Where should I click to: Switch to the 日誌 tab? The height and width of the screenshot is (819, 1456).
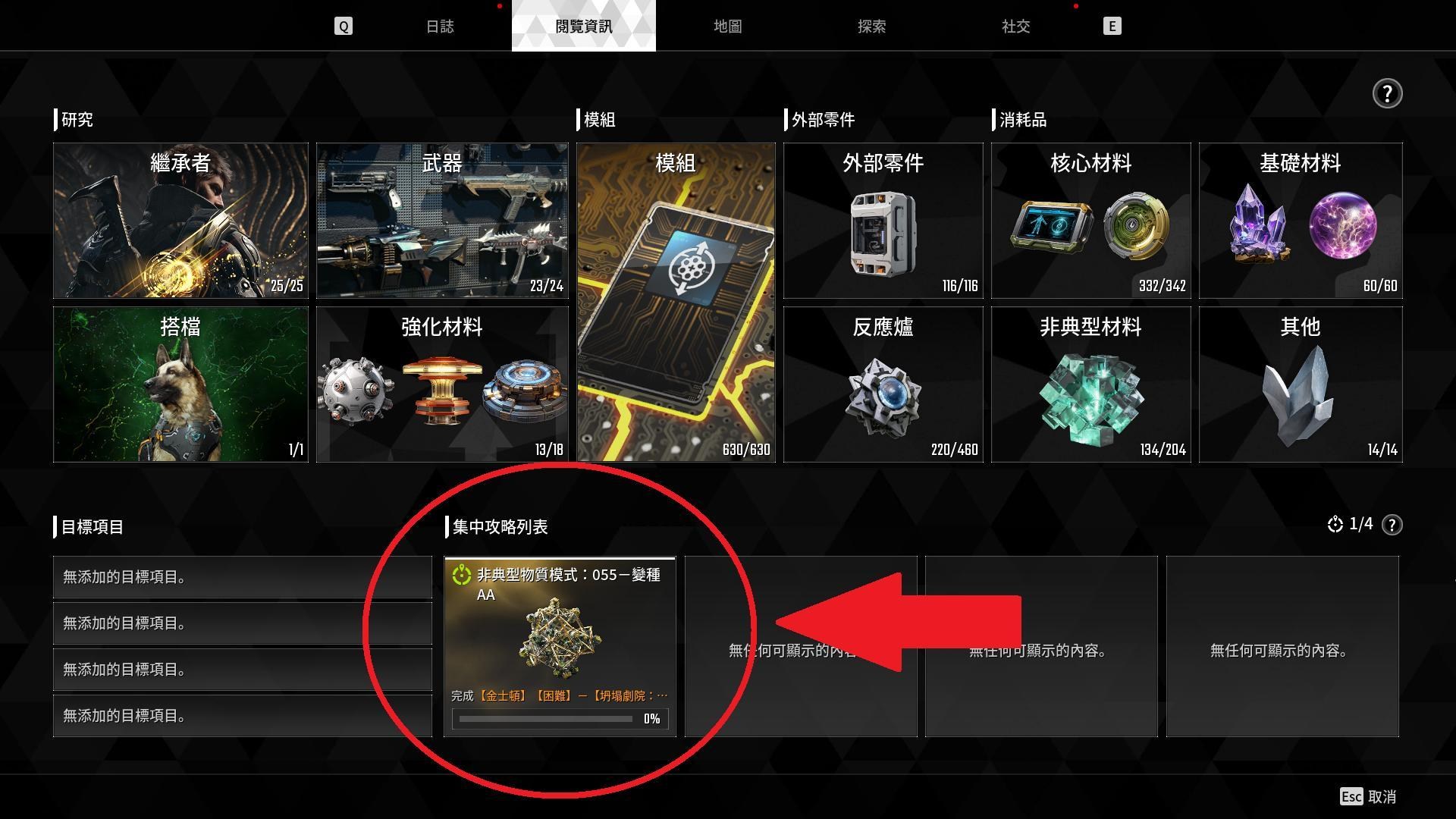pyautogui.click(x=440, y=27)
